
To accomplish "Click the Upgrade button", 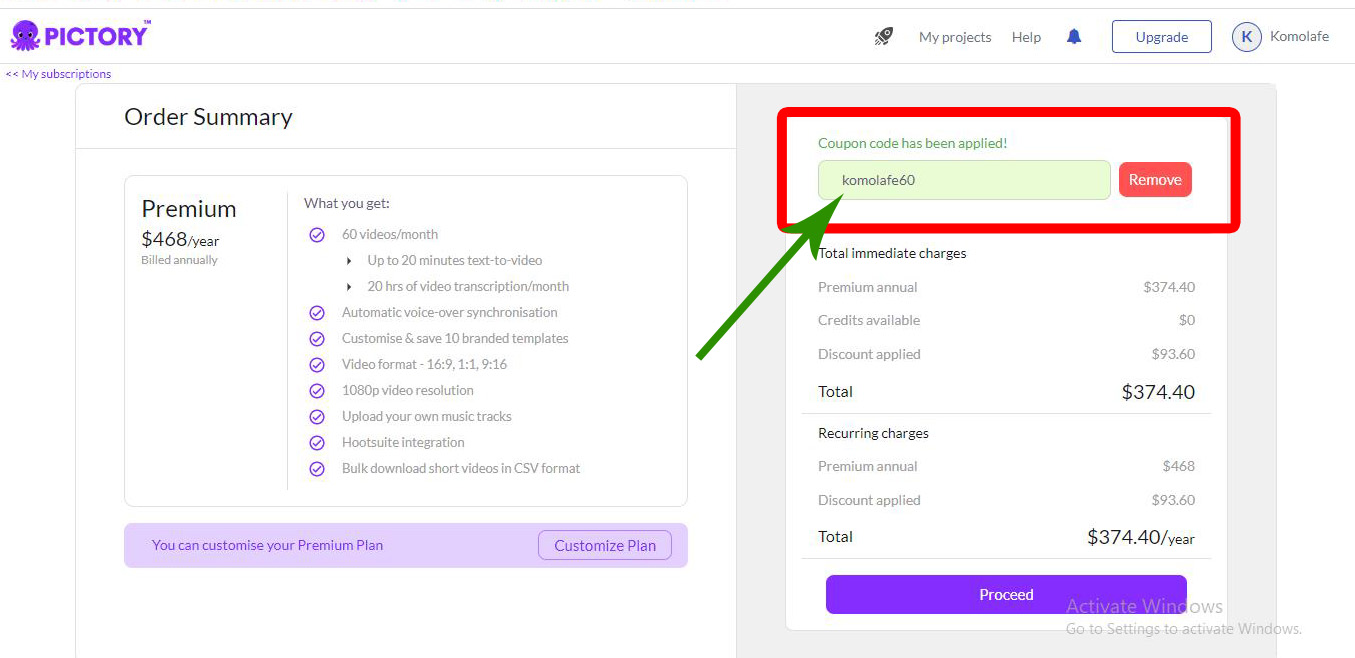I will [1162, 37].
